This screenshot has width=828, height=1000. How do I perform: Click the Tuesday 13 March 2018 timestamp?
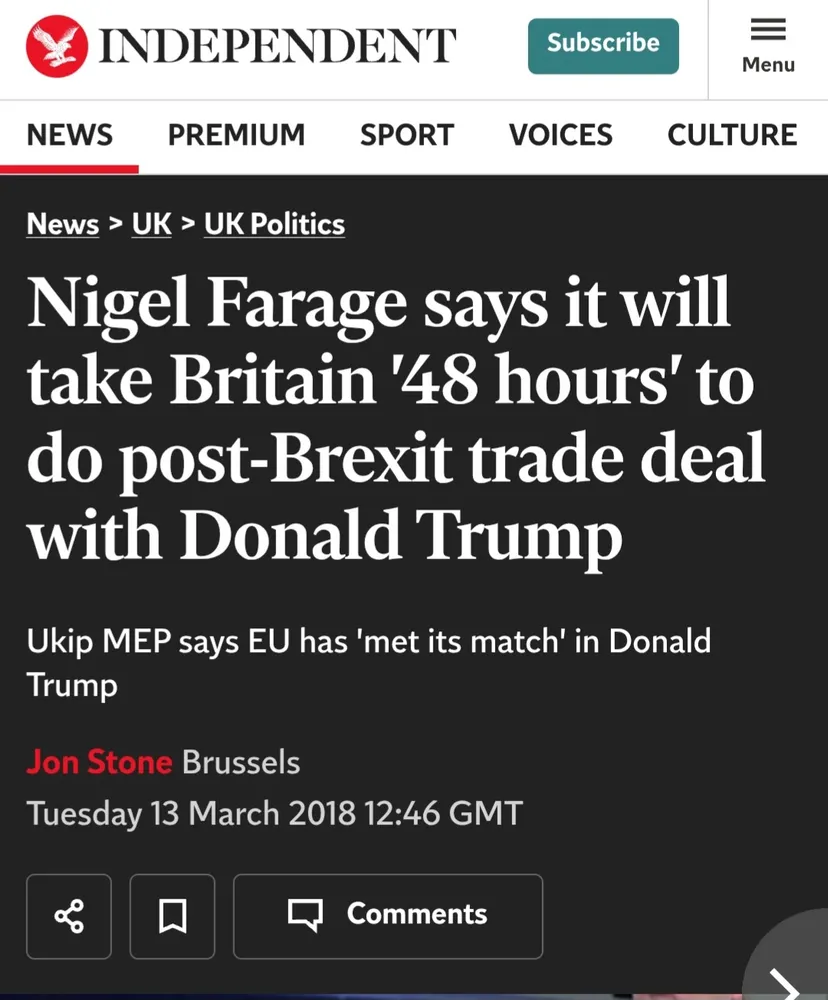(x=274, y=813)
